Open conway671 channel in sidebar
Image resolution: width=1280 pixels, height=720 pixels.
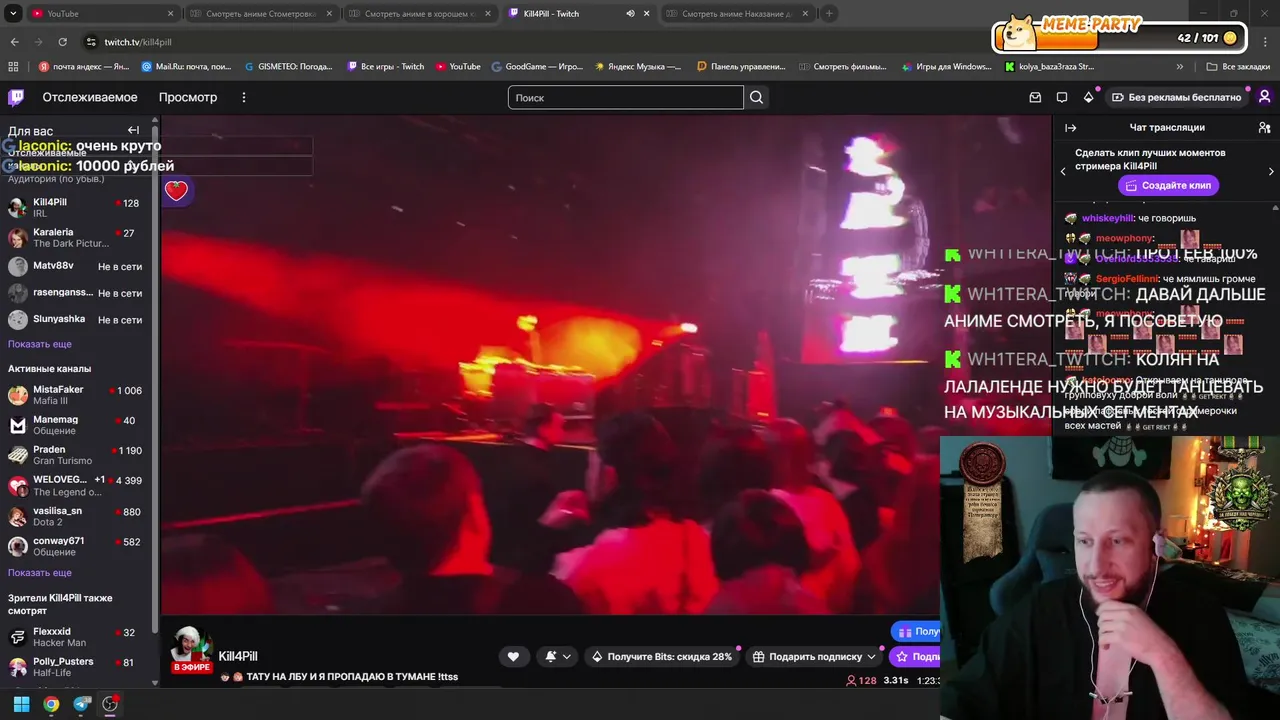tap(76, 546)
